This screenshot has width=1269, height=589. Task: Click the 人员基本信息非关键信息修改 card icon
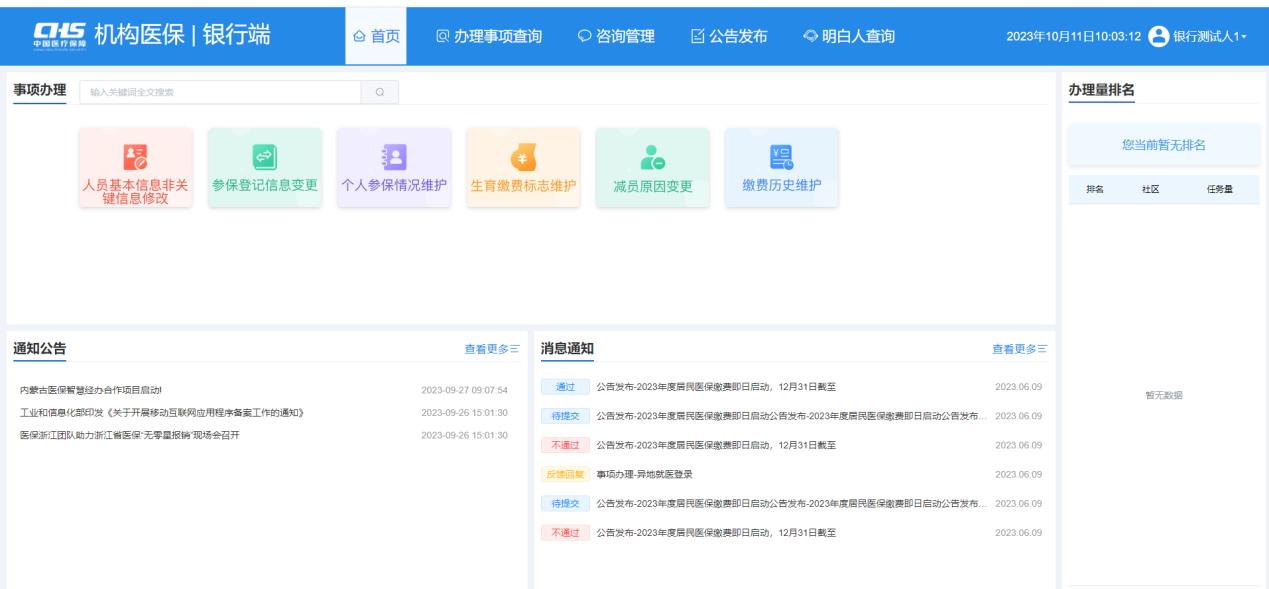click(x=135, y=157)
